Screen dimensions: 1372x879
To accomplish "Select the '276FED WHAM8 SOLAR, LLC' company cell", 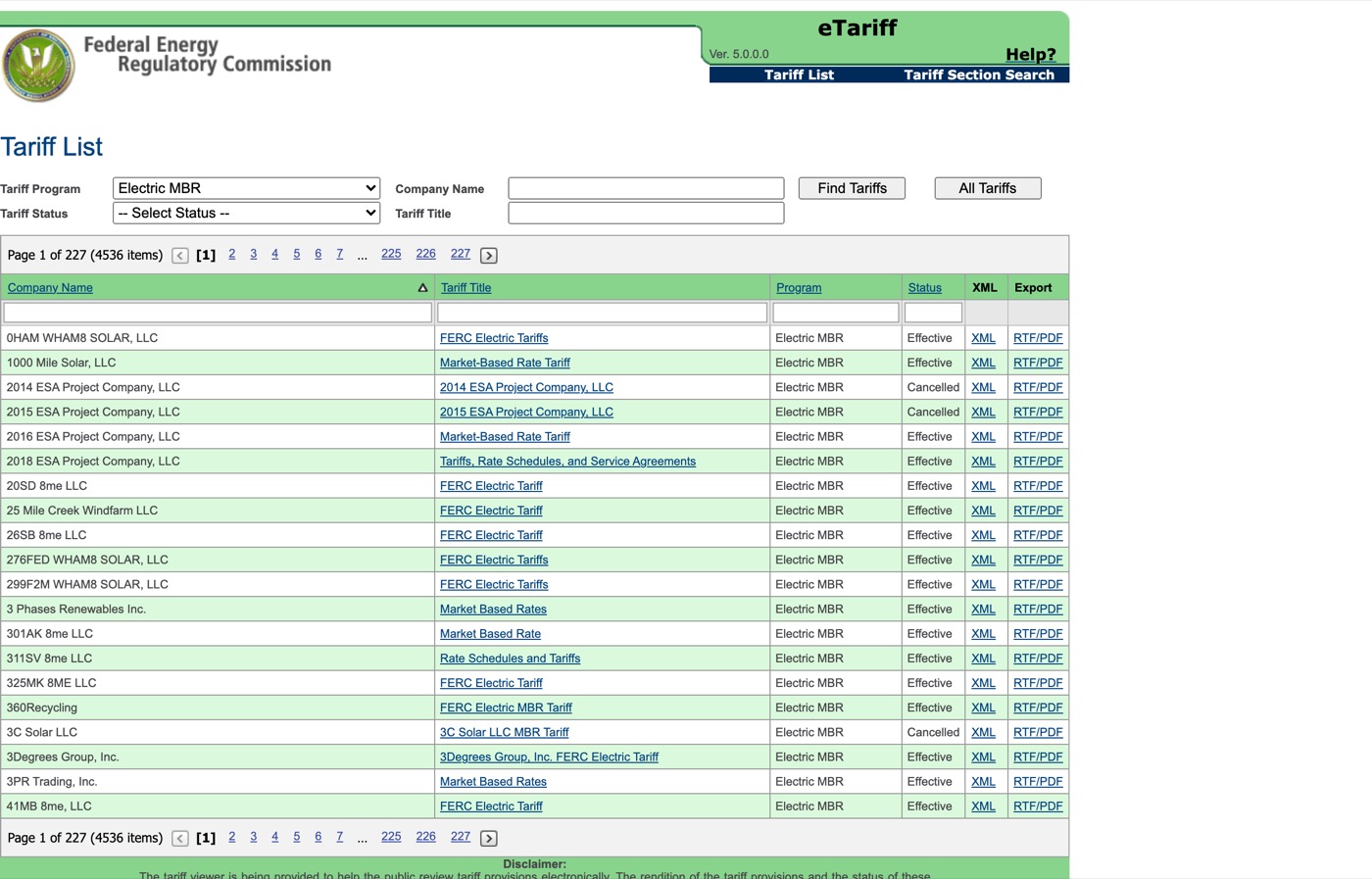I will [218, 560].
